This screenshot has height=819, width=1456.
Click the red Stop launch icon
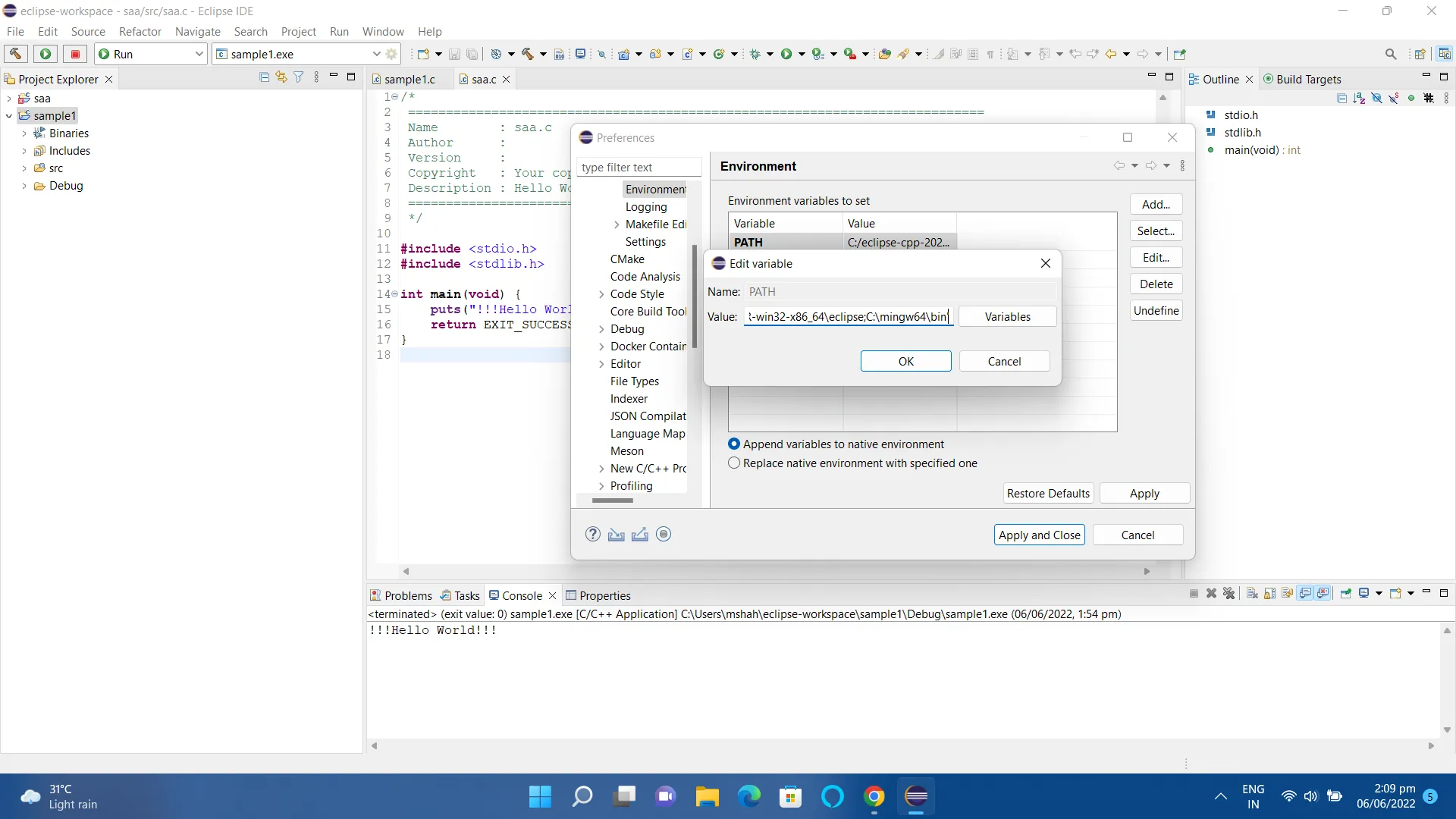coord(75,54)
